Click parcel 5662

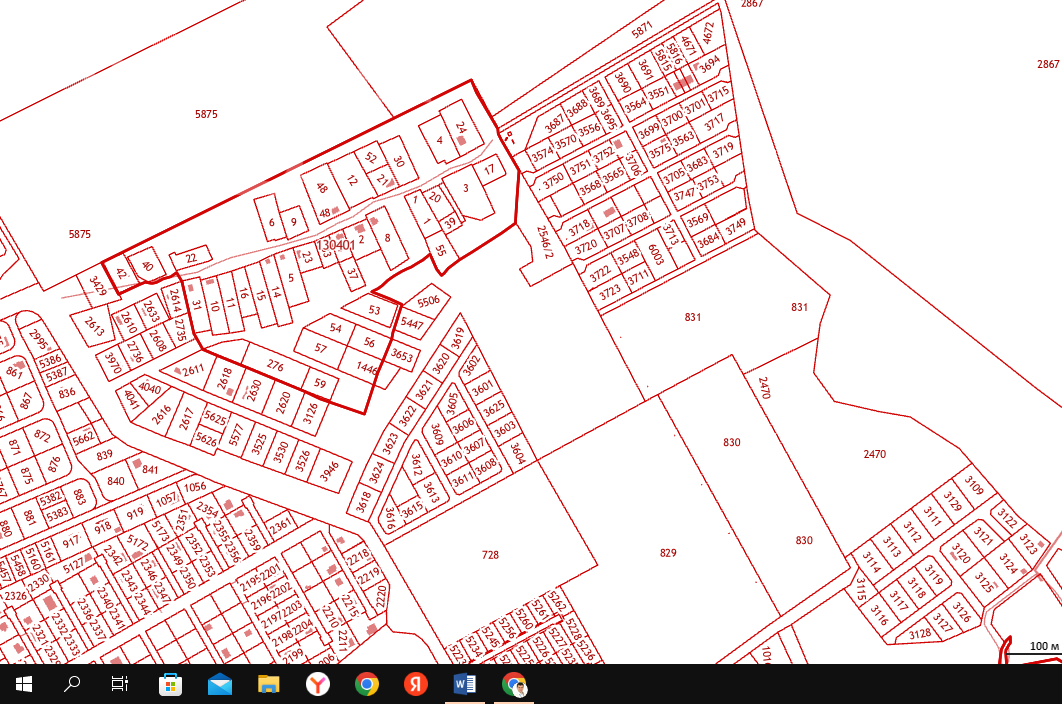(83, 438)
